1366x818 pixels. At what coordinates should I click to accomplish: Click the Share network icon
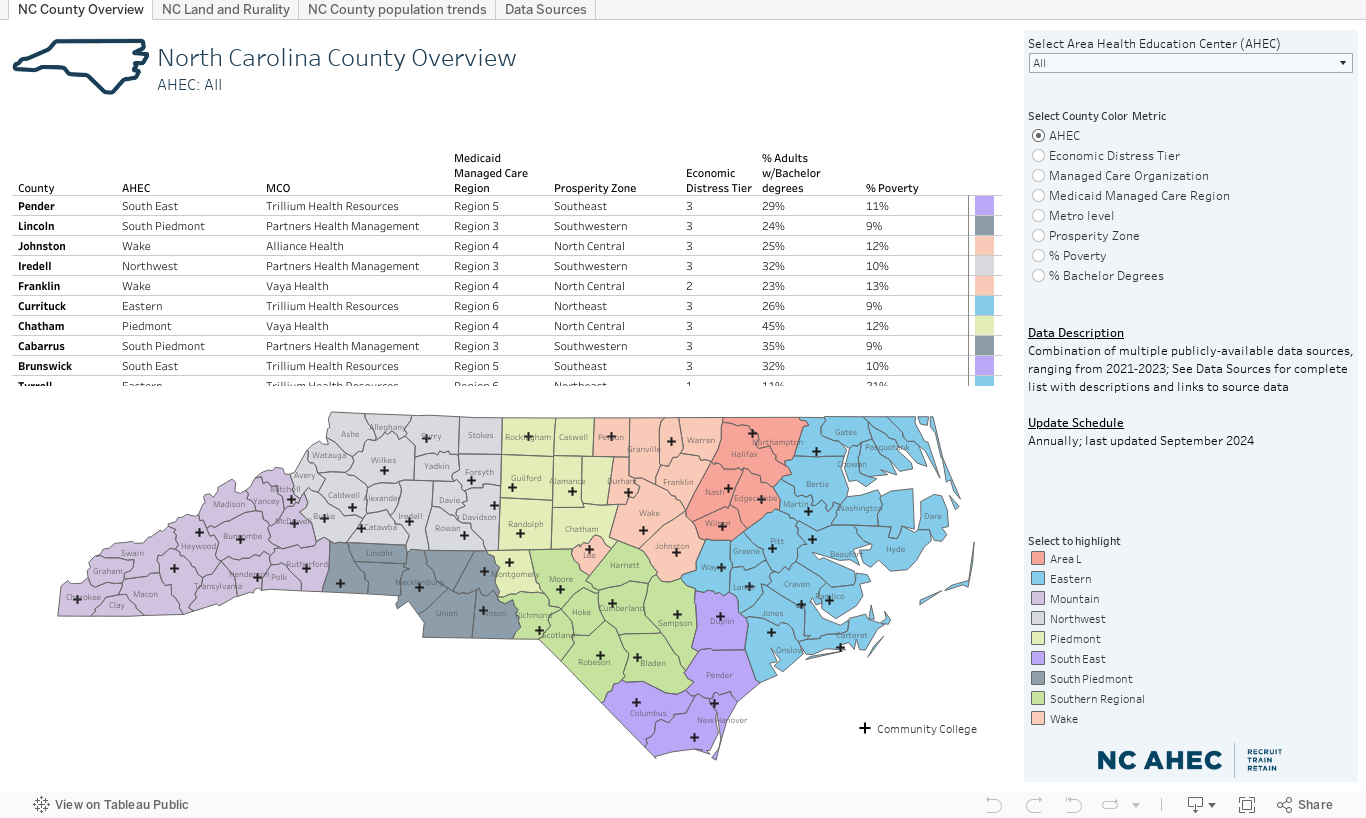1284,804
